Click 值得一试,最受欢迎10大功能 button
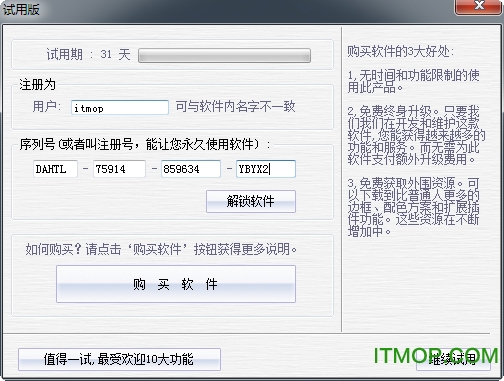Screen dimensions: 504x381 [119, 359]
